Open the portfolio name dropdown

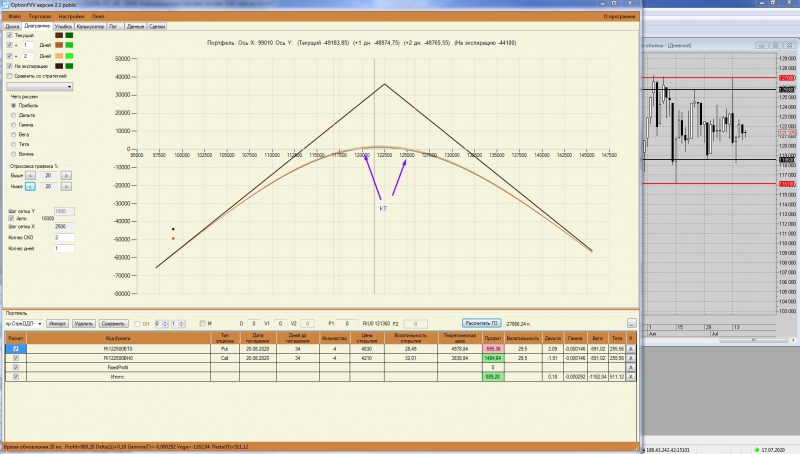[x=24, y=323]
